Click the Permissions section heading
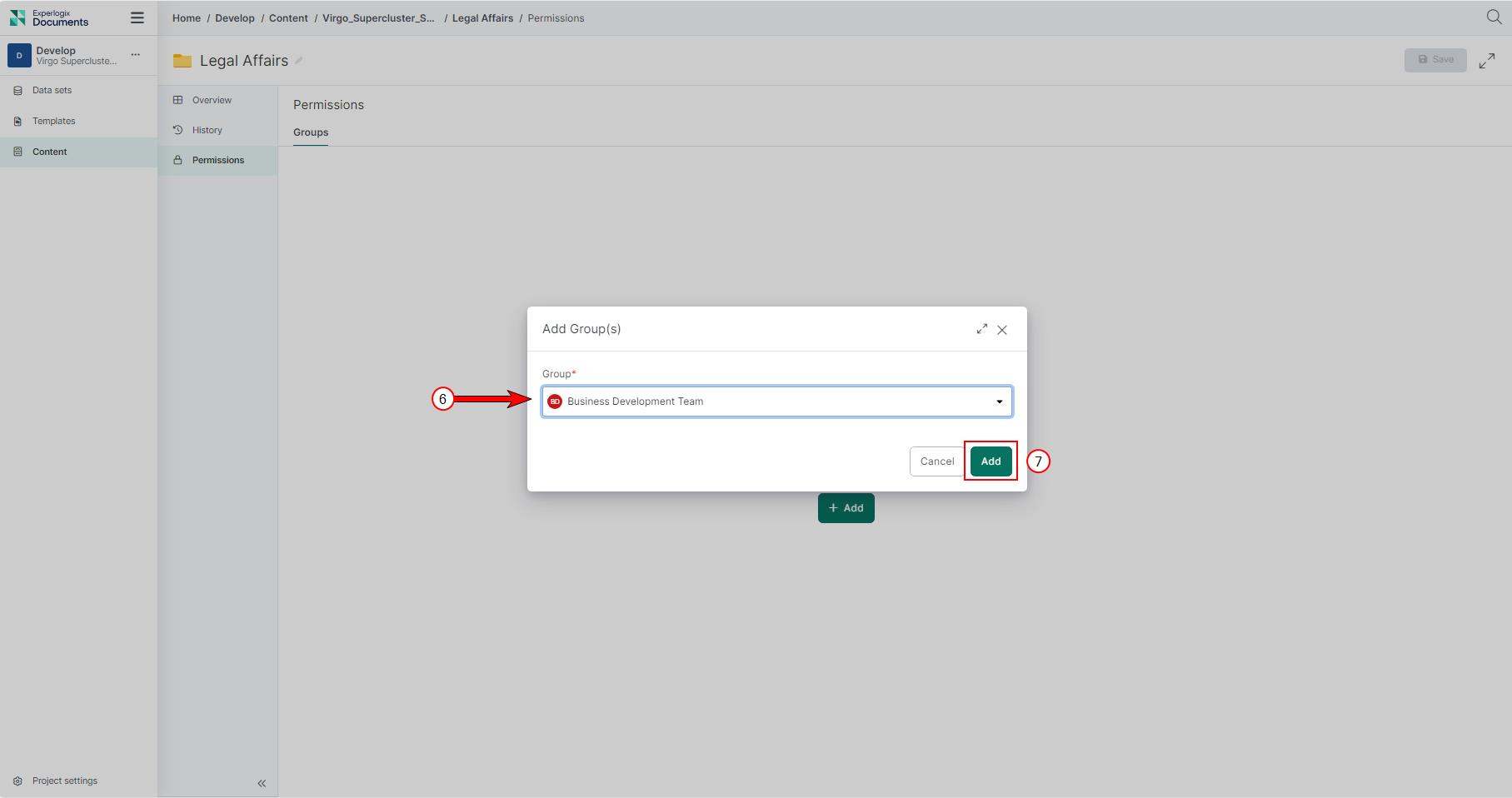Image resolution: width=1512 pixels, height=798 pixels. tap(328, 105)
